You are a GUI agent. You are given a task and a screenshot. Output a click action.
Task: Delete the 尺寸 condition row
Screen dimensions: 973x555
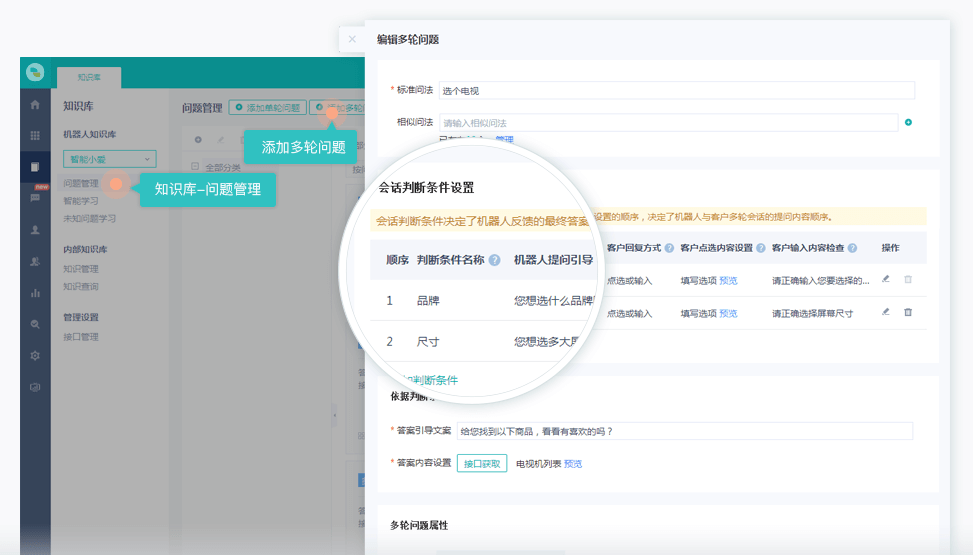[x=908, y=312]
